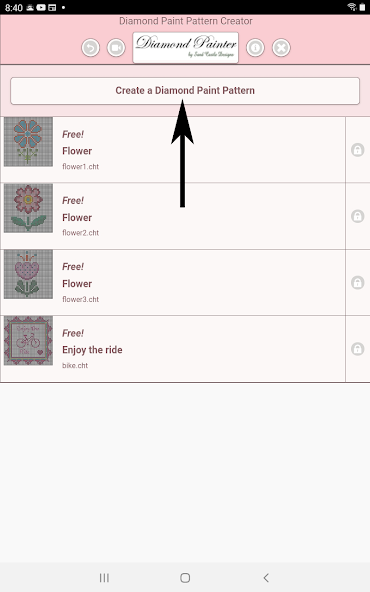Tap the undo/back arrow icon in header
The image size is (370, 592).
91,48
